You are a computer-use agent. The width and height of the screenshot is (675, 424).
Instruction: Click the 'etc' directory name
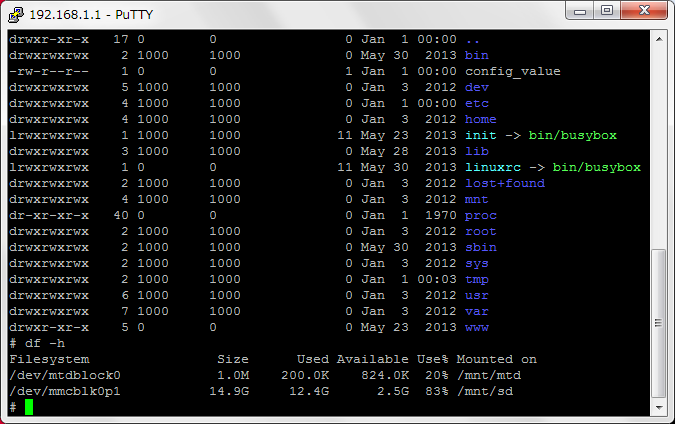(477, 103)
